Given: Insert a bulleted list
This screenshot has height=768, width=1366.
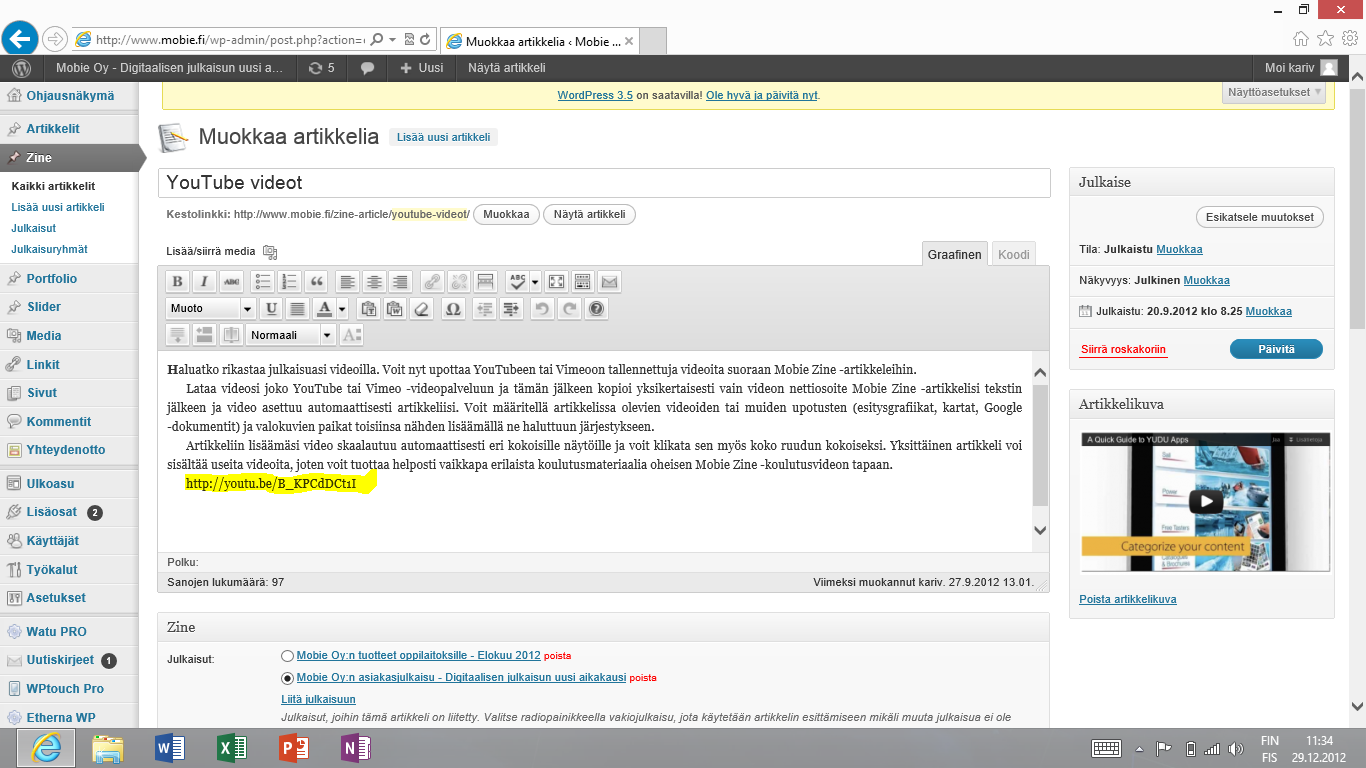Looking at the screenshot, I should pyautogui.click(x=263, y=282).
